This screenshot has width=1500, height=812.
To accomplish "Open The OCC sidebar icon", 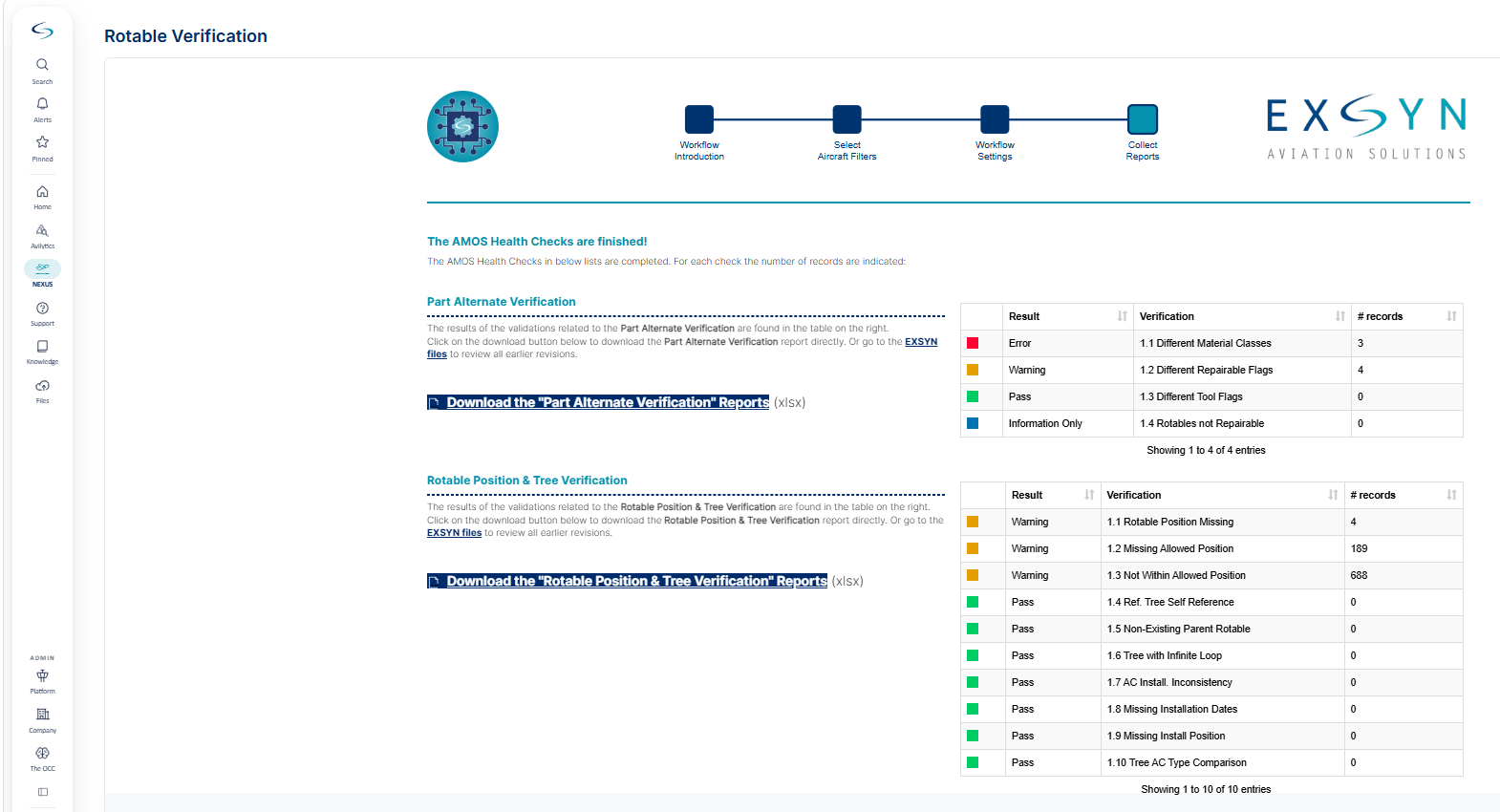I will (42, 759).
